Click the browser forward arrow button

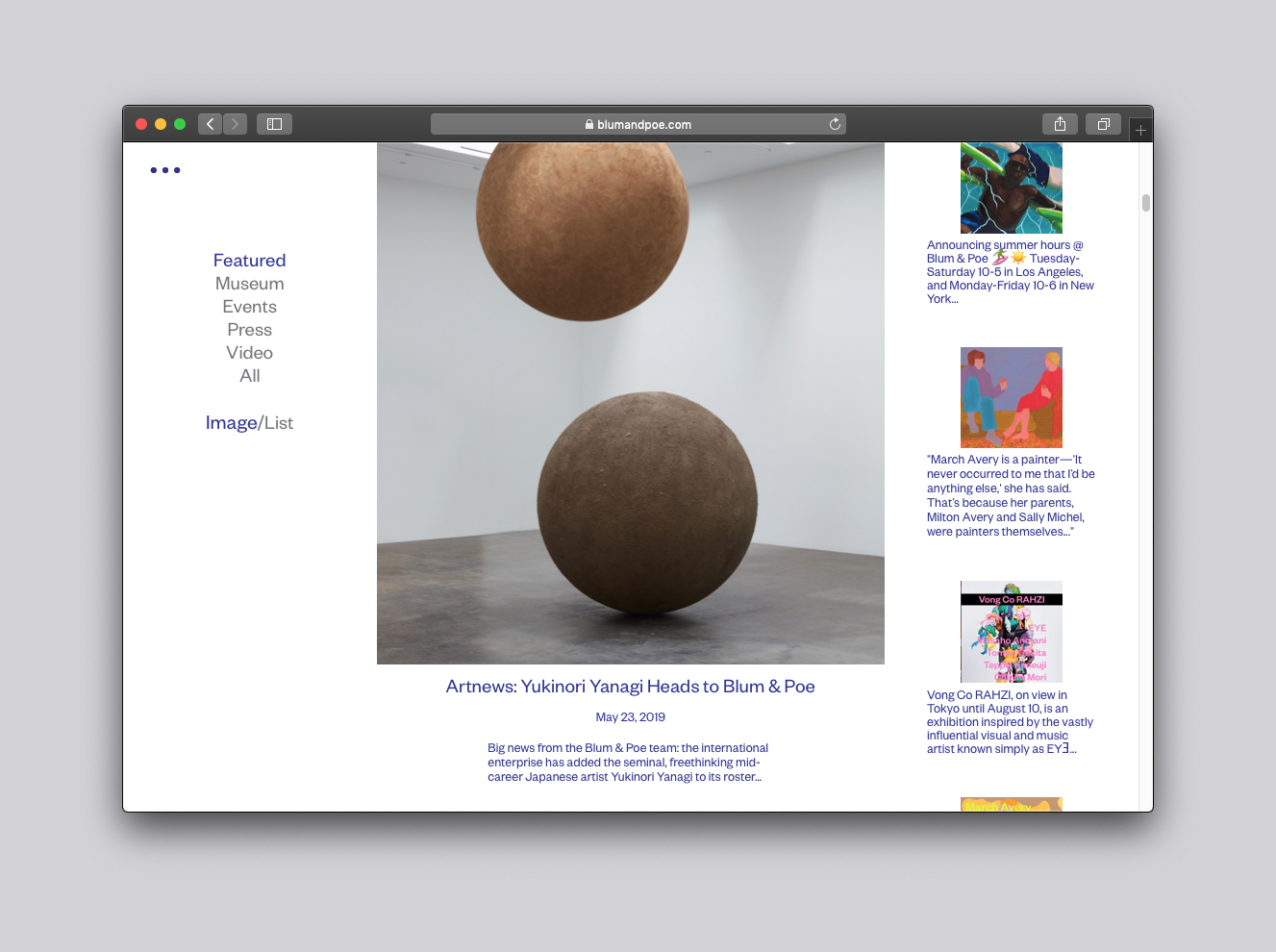[236, 124]
